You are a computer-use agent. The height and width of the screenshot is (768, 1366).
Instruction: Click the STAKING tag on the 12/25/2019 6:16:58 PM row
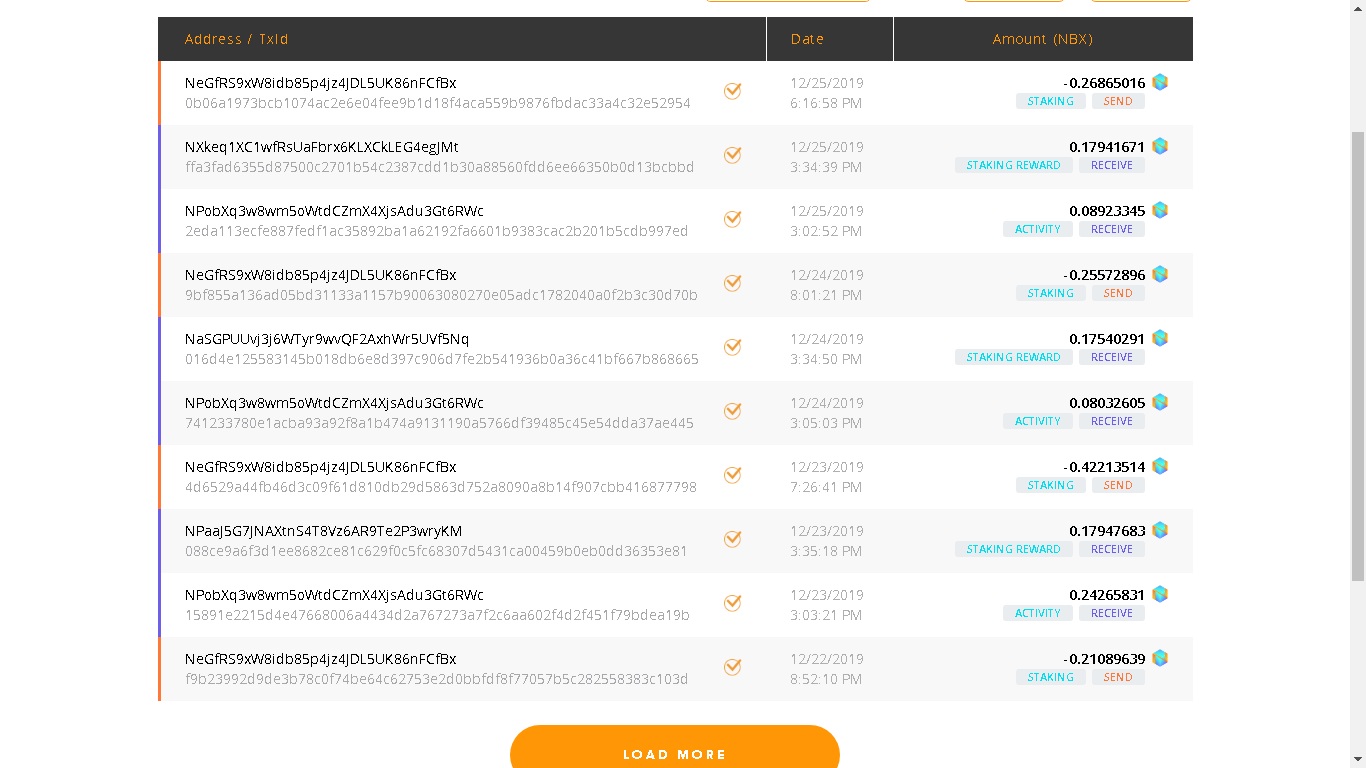(1051, 101)
